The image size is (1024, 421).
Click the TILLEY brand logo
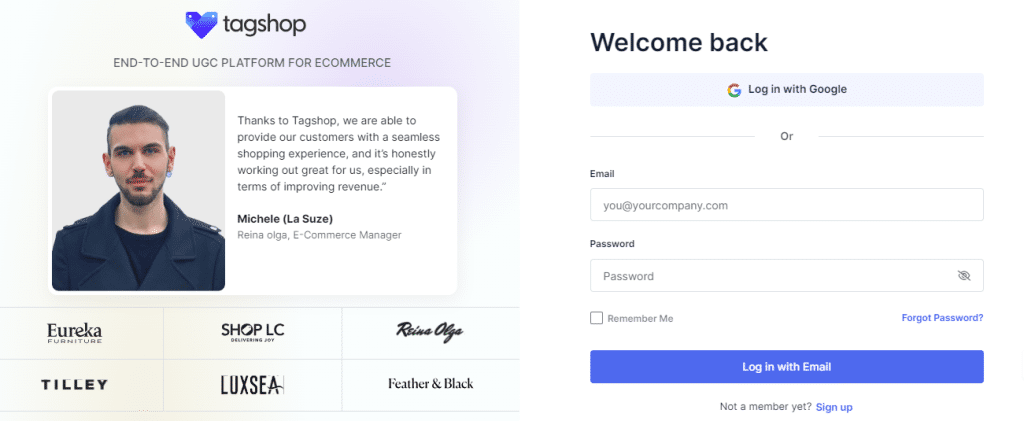click(x=74, y=384)
